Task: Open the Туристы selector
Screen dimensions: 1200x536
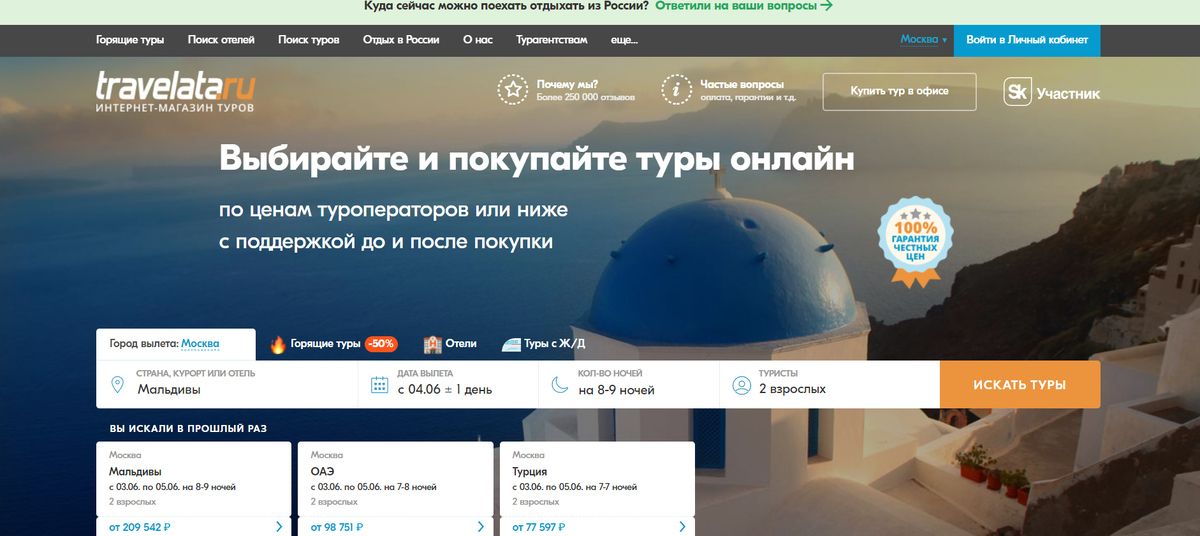Action: point(829,384)
